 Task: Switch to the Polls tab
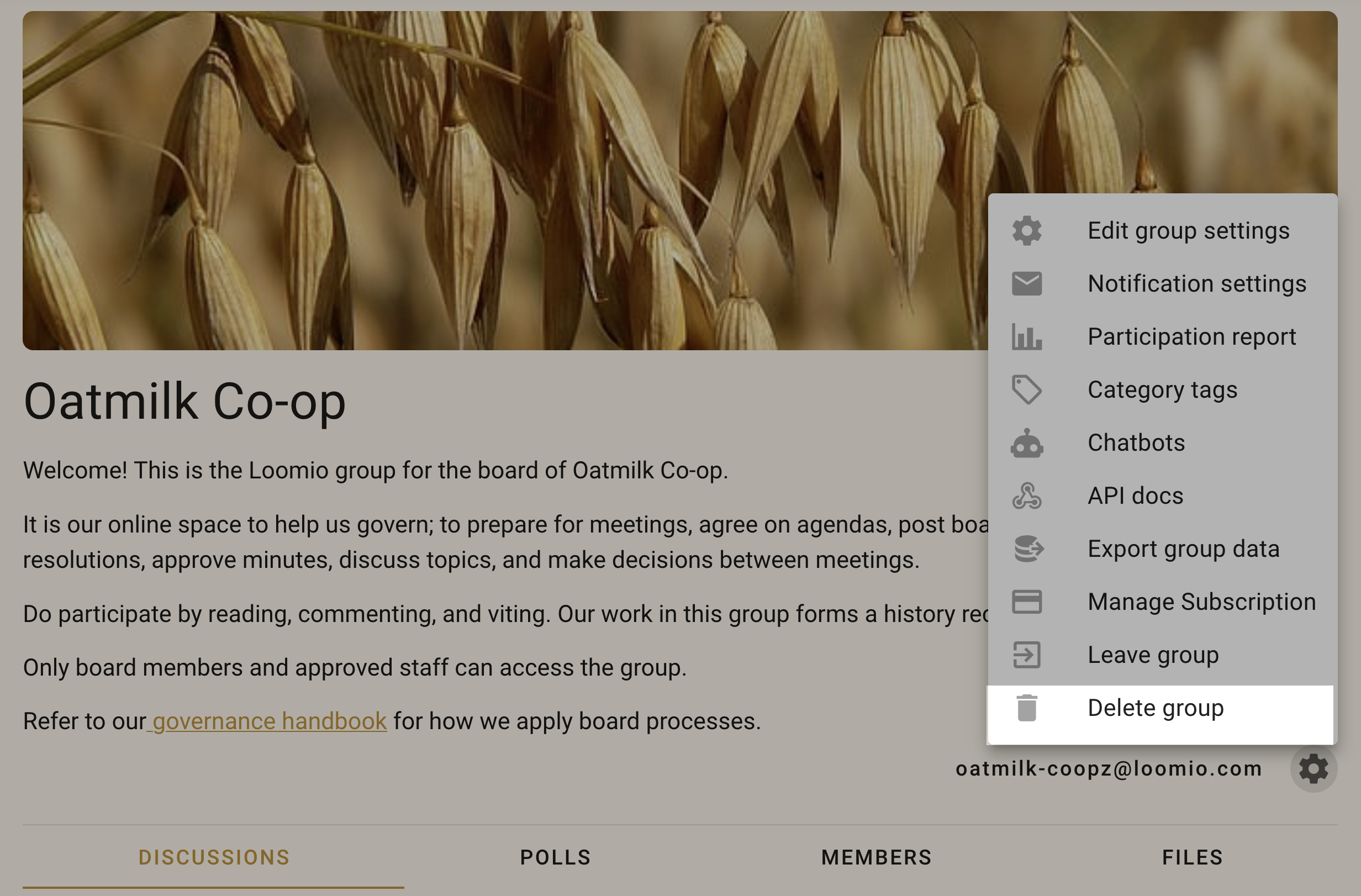pos(555,857)
